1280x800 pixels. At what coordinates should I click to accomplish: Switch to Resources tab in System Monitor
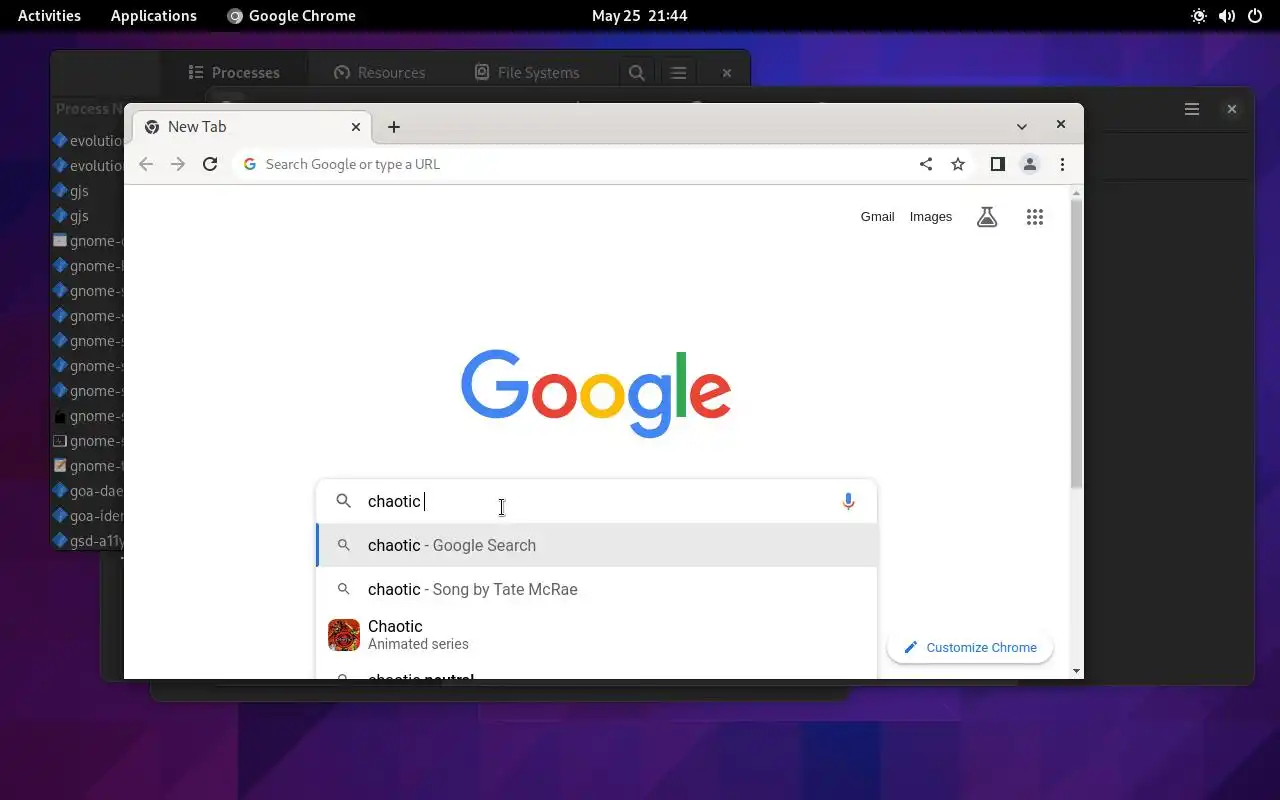pyautogui.click(x=379, y=72)
